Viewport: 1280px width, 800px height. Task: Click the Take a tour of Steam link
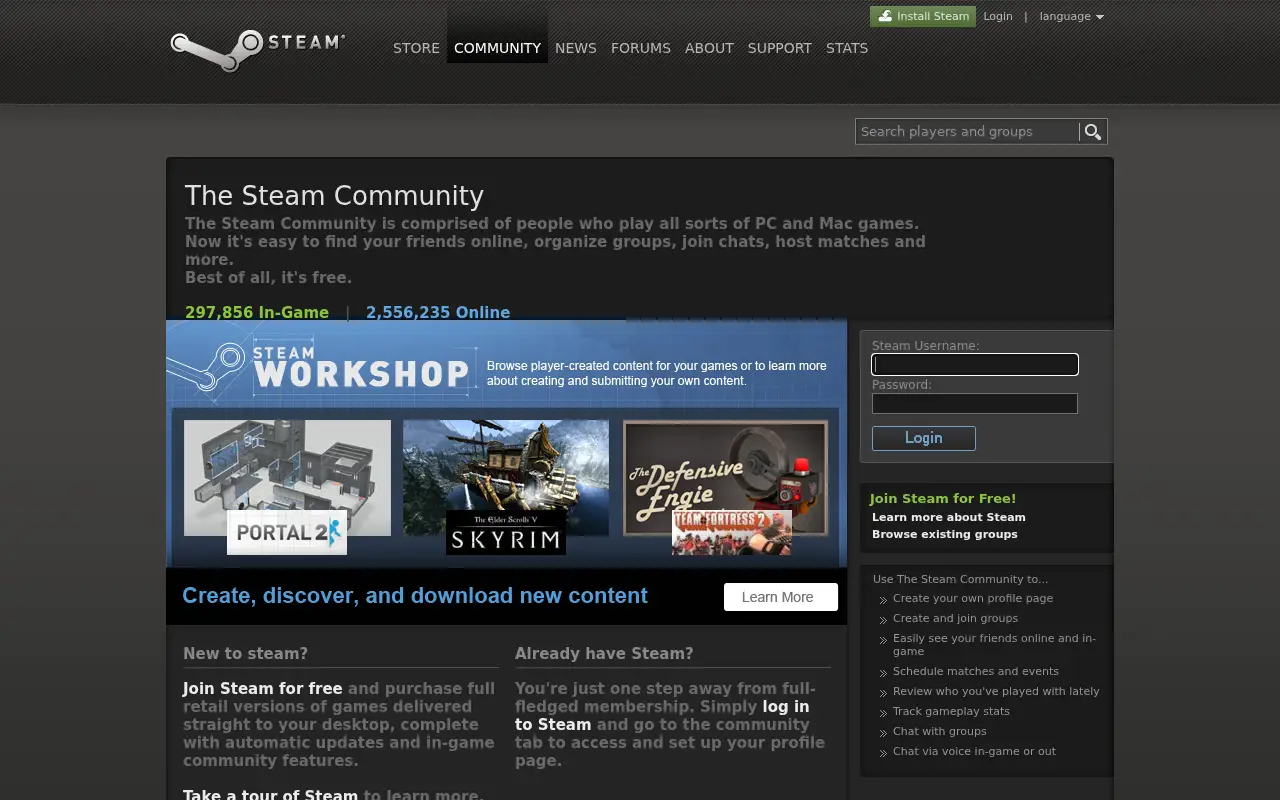[x=270, y=795]
